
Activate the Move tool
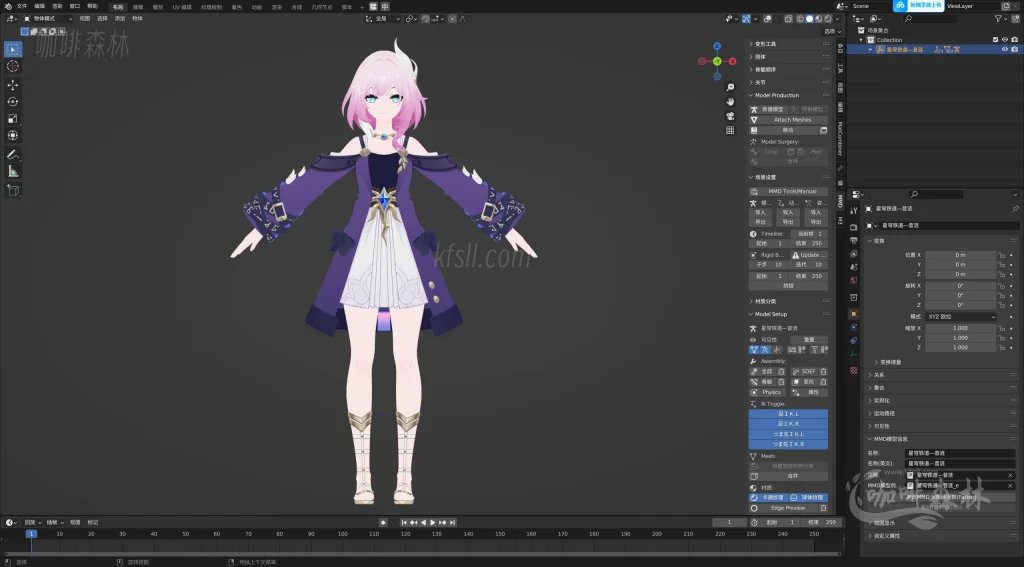pos(12,85)
